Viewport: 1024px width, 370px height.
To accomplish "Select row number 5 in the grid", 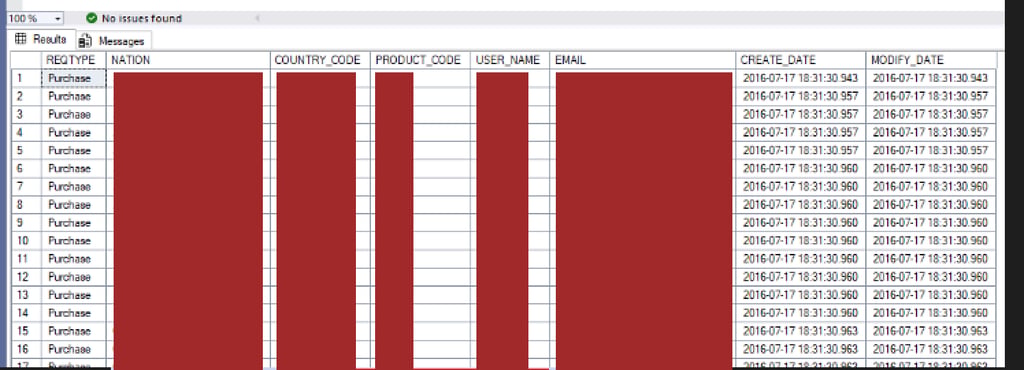I will [26, 150].
